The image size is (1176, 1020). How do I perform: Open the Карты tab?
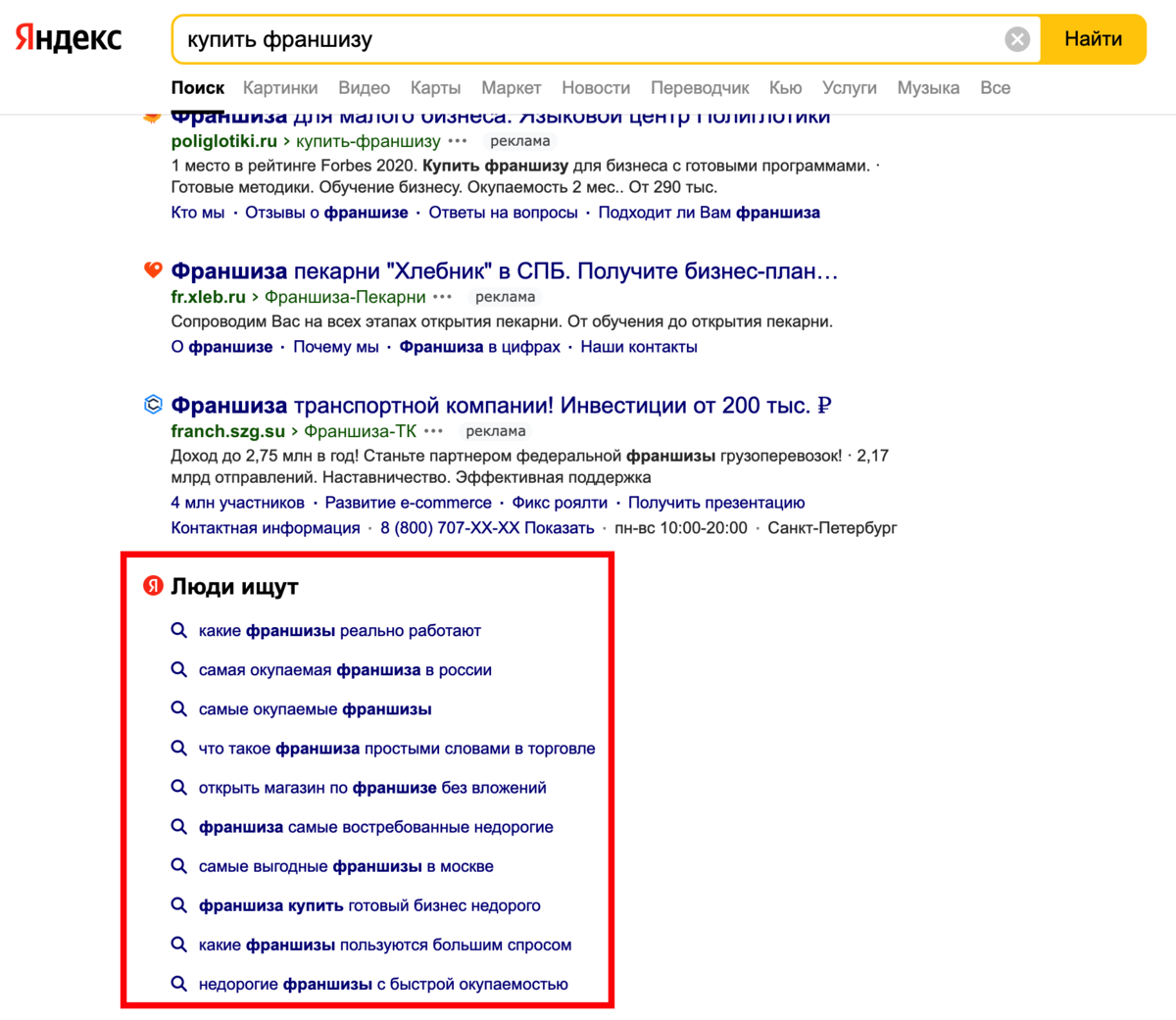[x=435, y=88]
